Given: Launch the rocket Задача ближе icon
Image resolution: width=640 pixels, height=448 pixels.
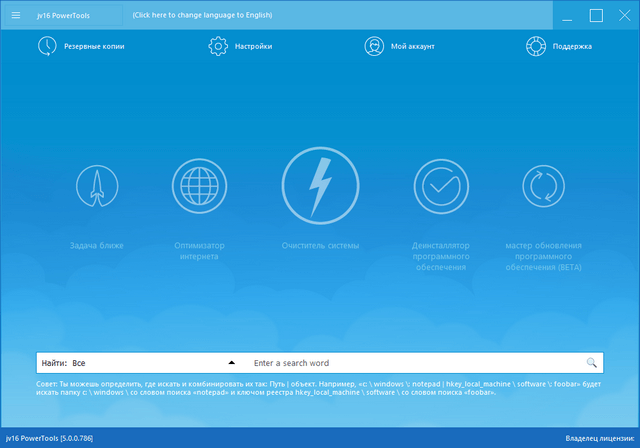Looking at the screenshot, I should 97,186.
